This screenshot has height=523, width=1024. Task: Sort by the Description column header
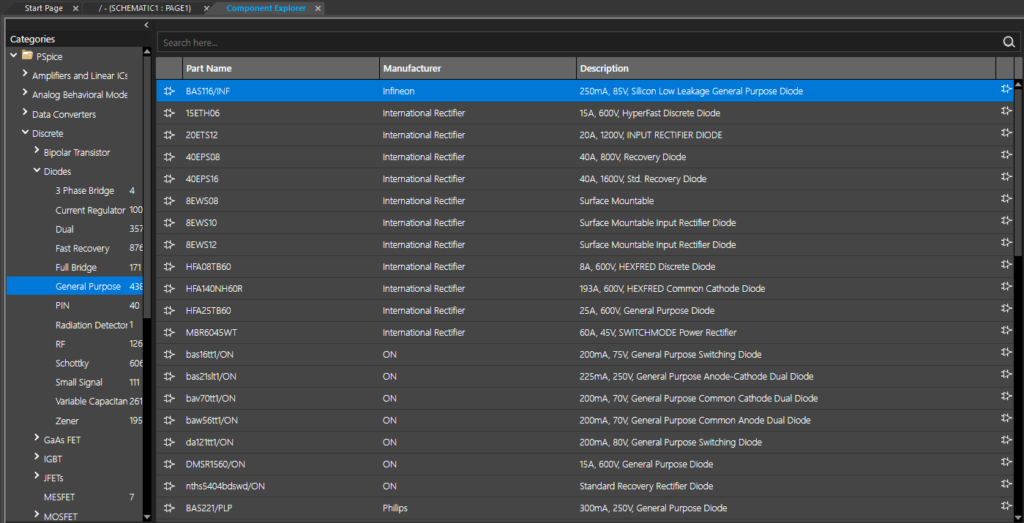pos(786,68)
